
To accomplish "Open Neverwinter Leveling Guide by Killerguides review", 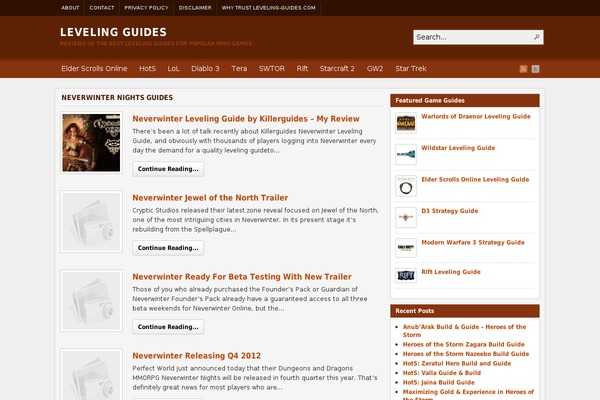I will 246,119.
